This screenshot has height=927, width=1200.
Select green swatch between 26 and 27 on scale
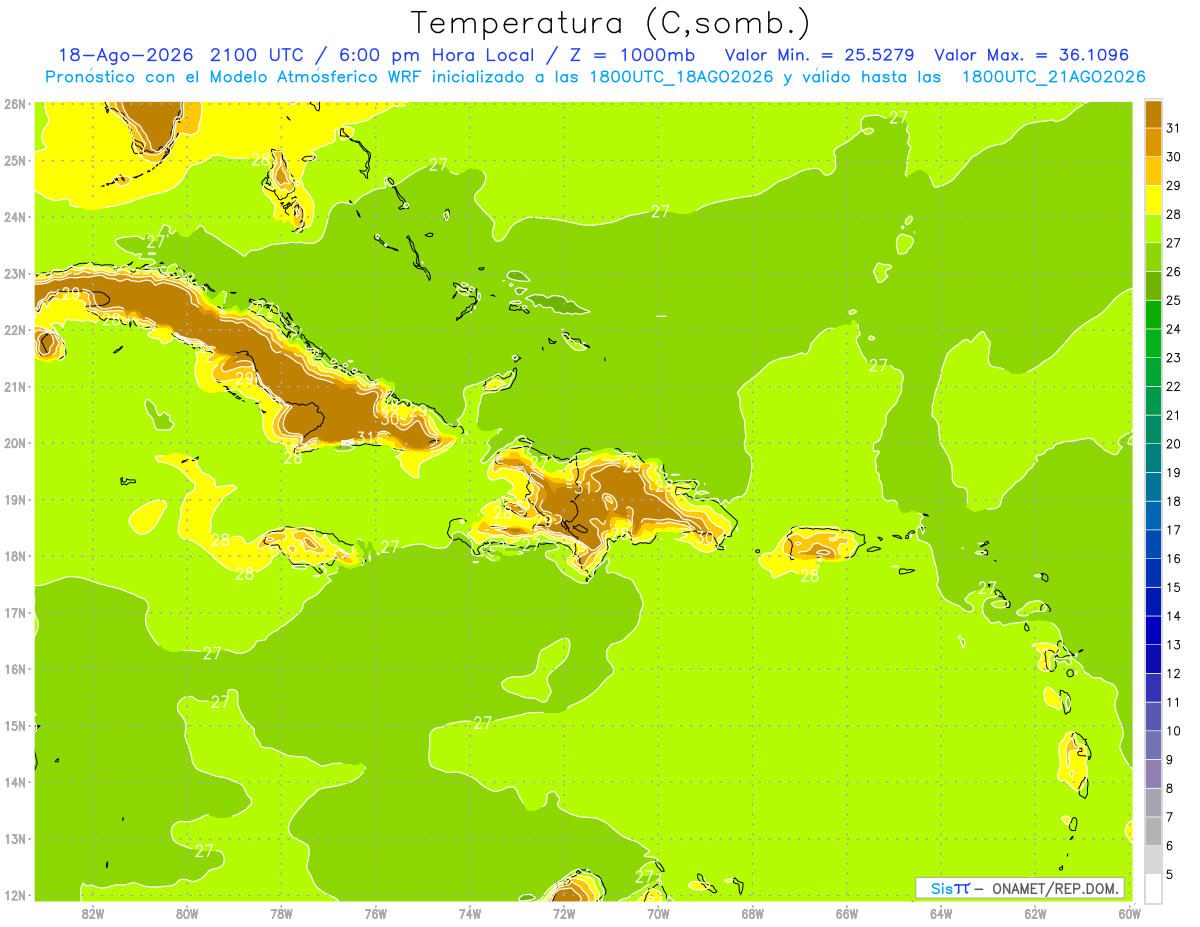coord(1153,257)
